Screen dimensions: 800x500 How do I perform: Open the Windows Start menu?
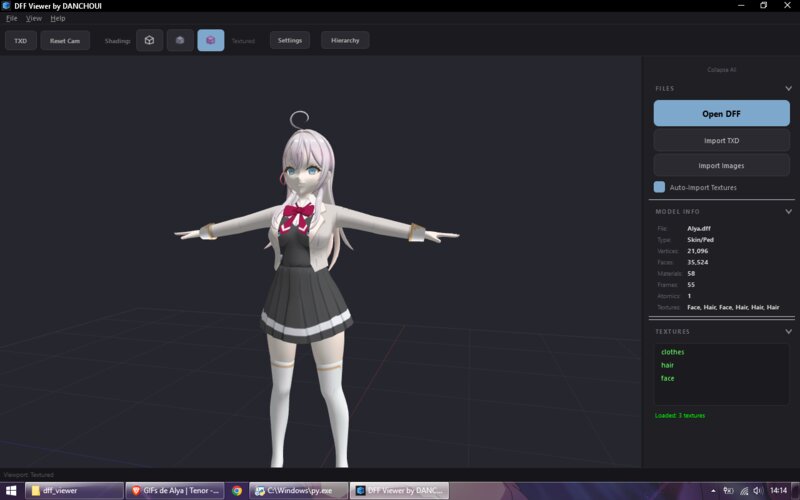pyautogui.click(x=11, y=491)
